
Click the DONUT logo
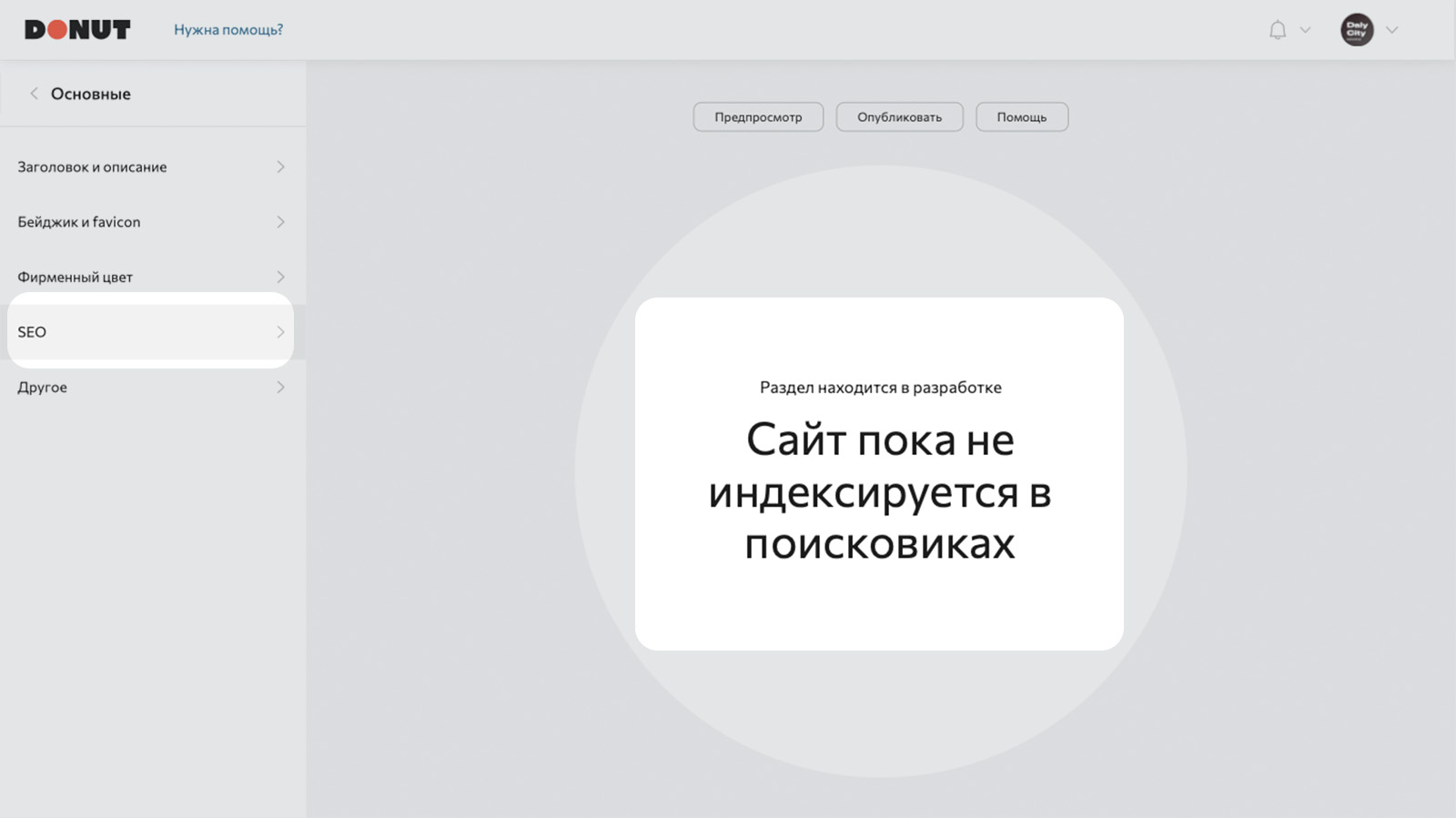tap(77, 30)
